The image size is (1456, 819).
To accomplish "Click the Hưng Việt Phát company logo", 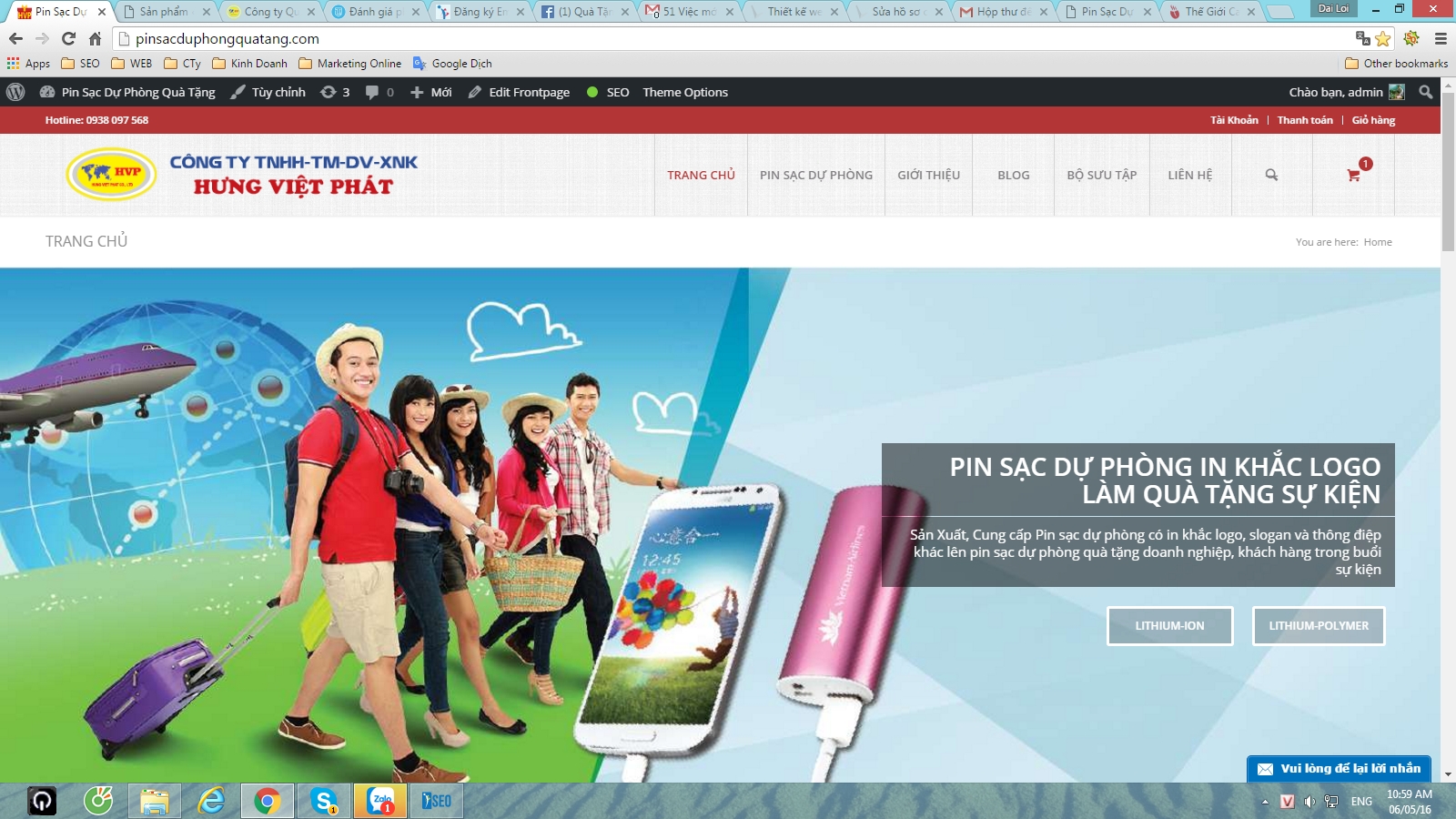I will pyautogui.click(x=242, y=174).
